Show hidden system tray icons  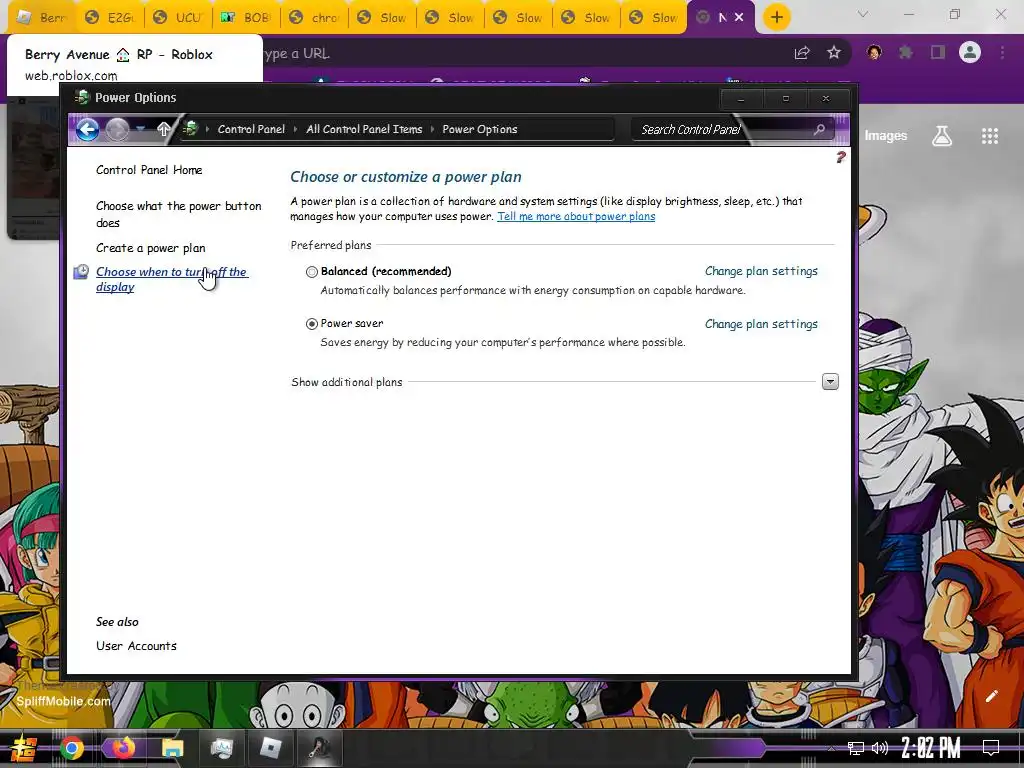click(831, 748)
